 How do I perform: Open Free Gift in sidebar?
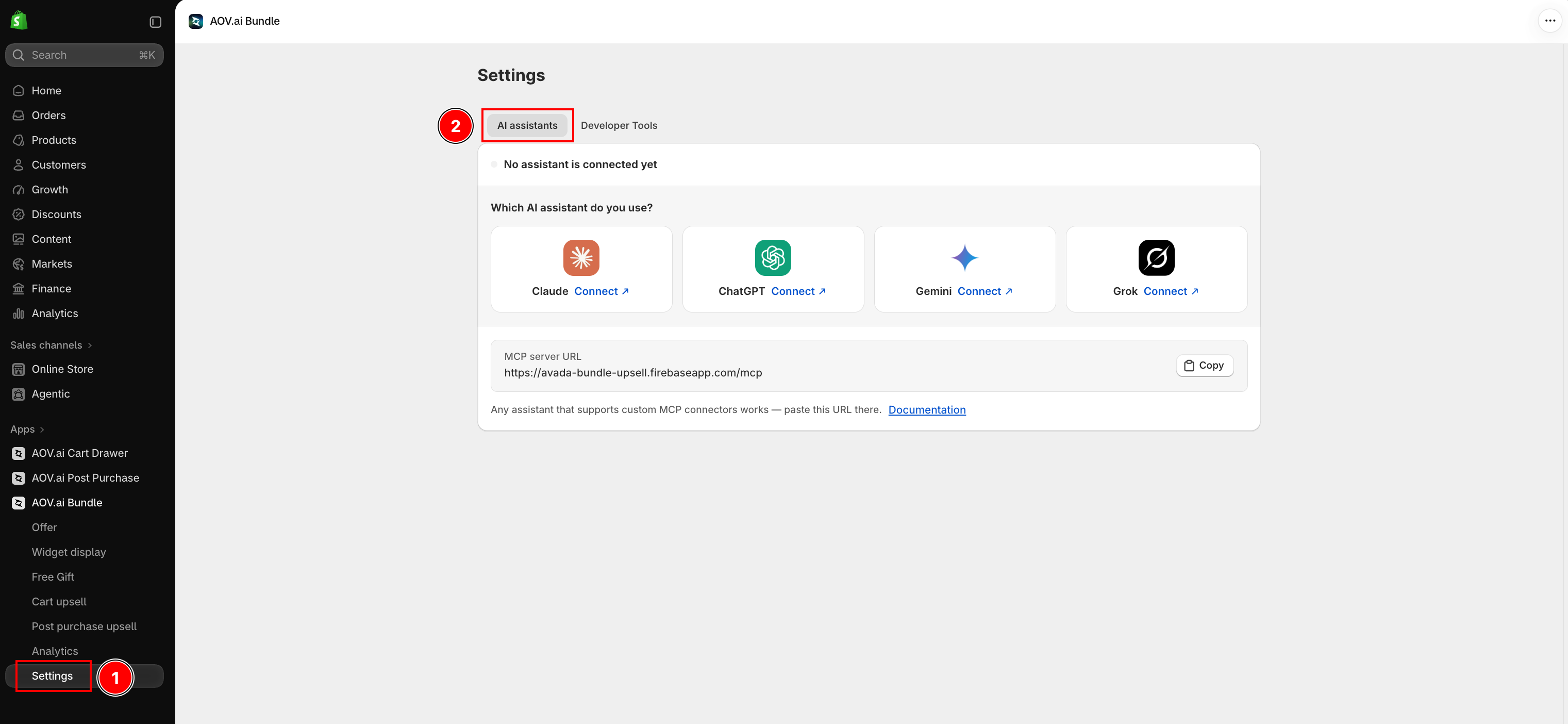(x=53, y=577)
